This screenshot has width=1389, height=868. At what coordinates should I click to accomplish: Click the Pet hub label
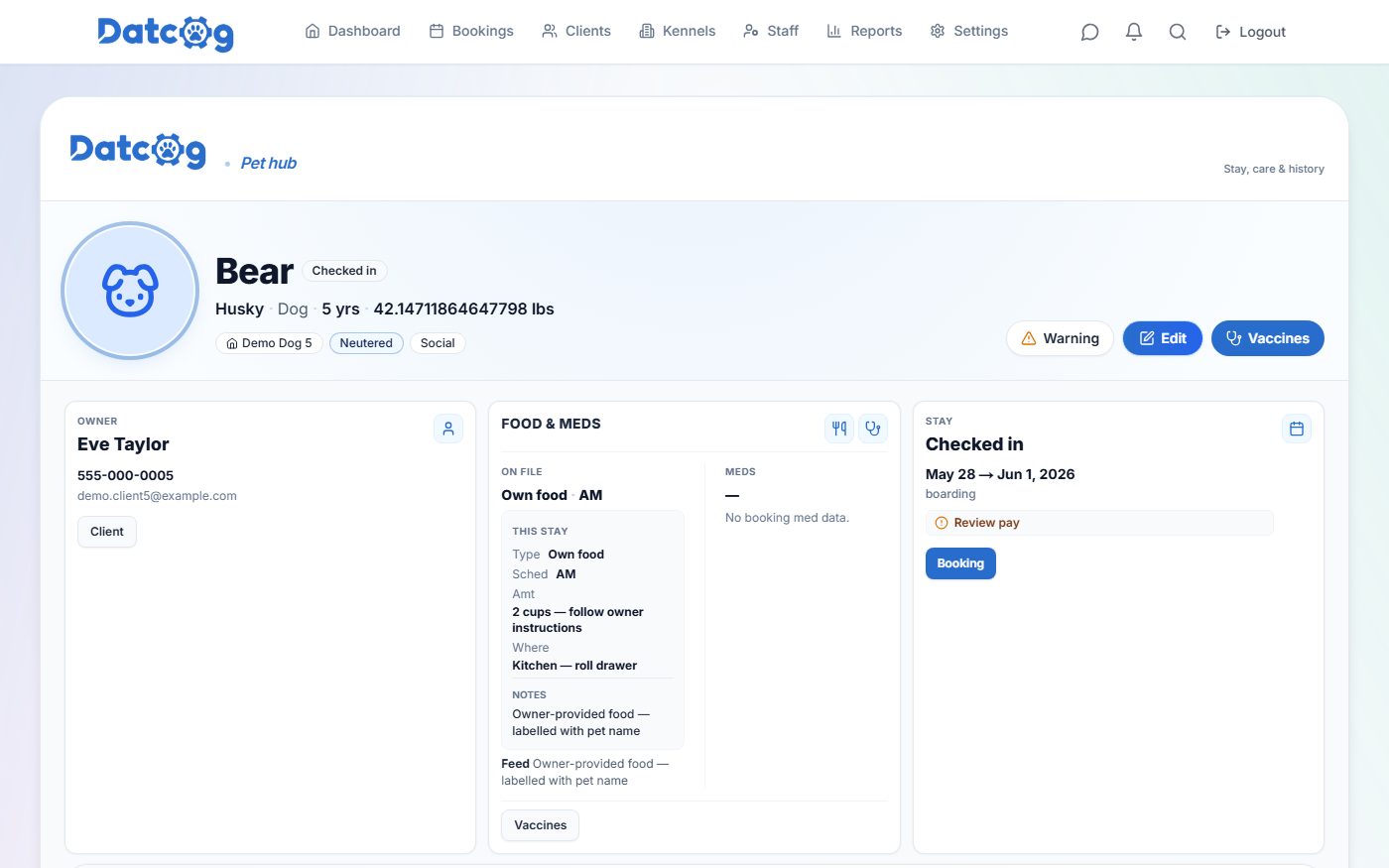pyautogui.click(x=268, y=163)
